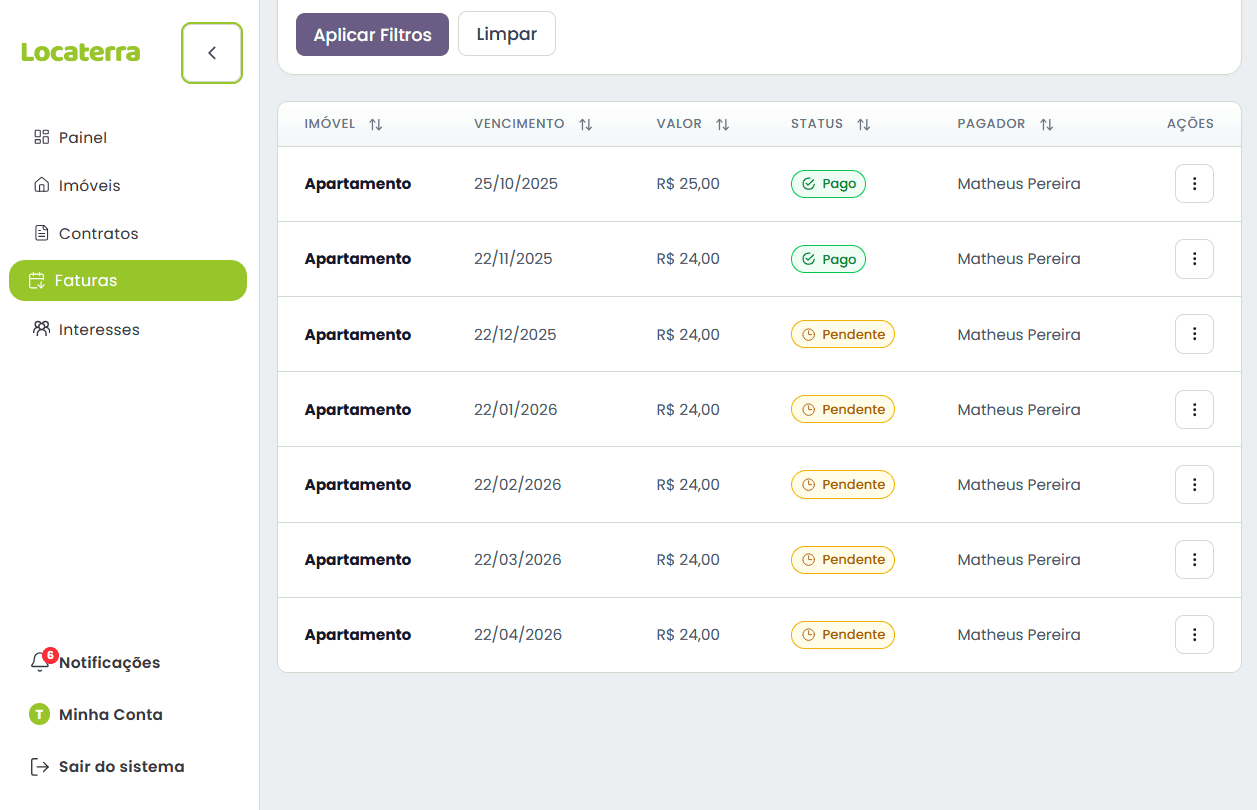Click the Minha Conta avatar icon
The height and width of the screenshot is (810, 1257).
coord(39,714)
